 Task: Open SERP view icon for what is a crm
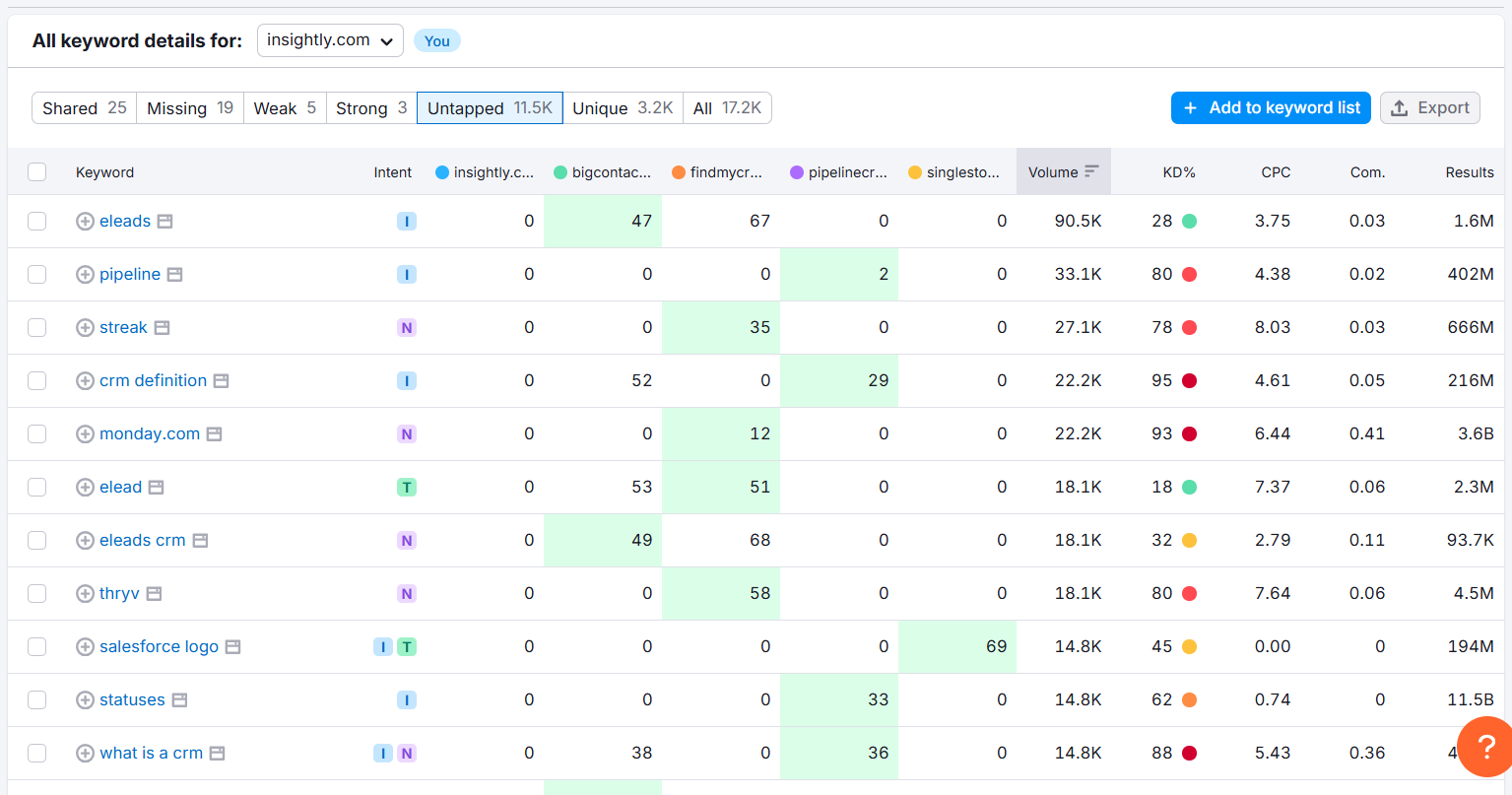218,754
